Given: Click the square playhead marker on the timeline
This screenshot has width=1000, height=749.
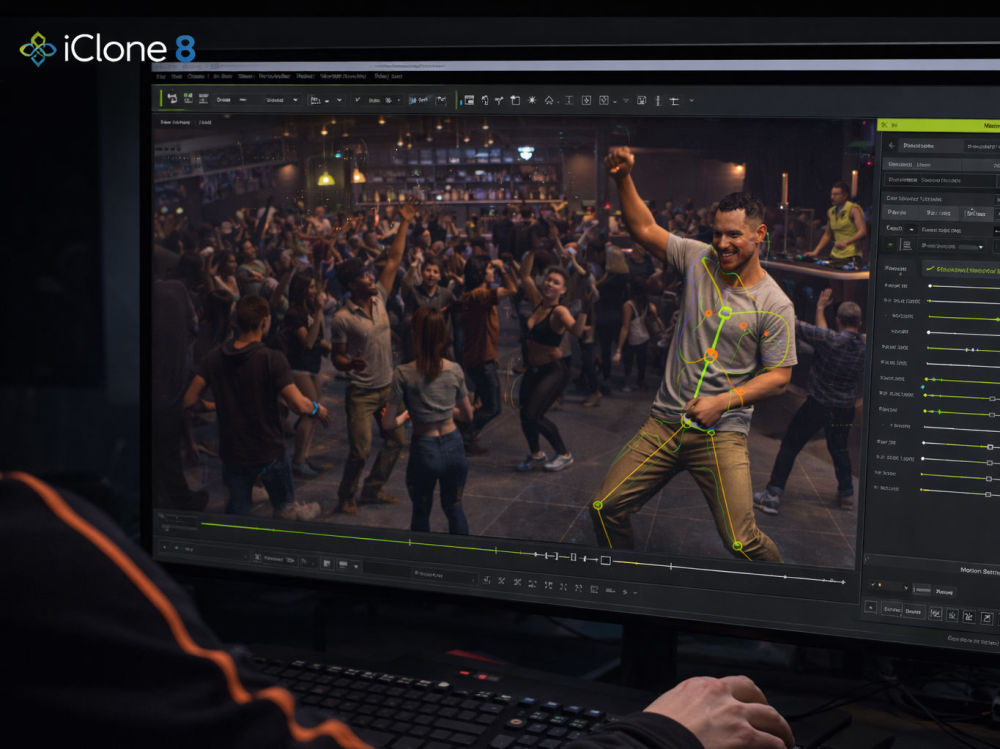Looking at the screenshot, I should click(606, 561).
